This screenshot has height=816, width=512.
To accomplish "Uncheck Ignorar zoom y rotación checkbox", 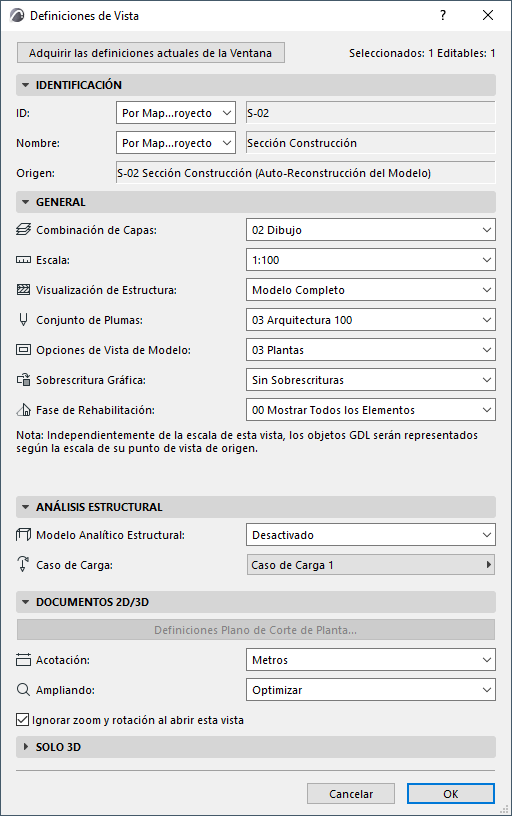I will click(22, 720).
